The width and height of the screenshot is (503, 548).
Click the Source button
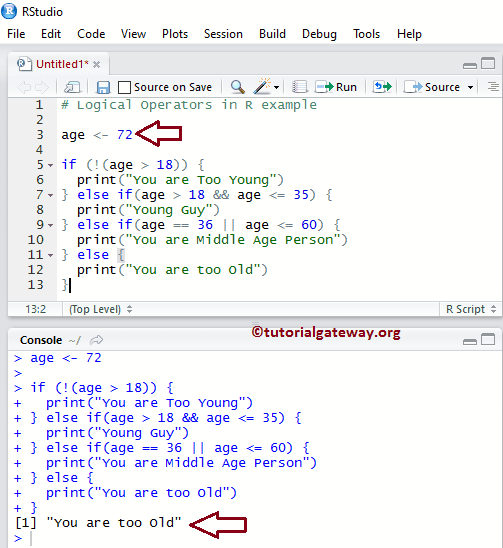432,87
